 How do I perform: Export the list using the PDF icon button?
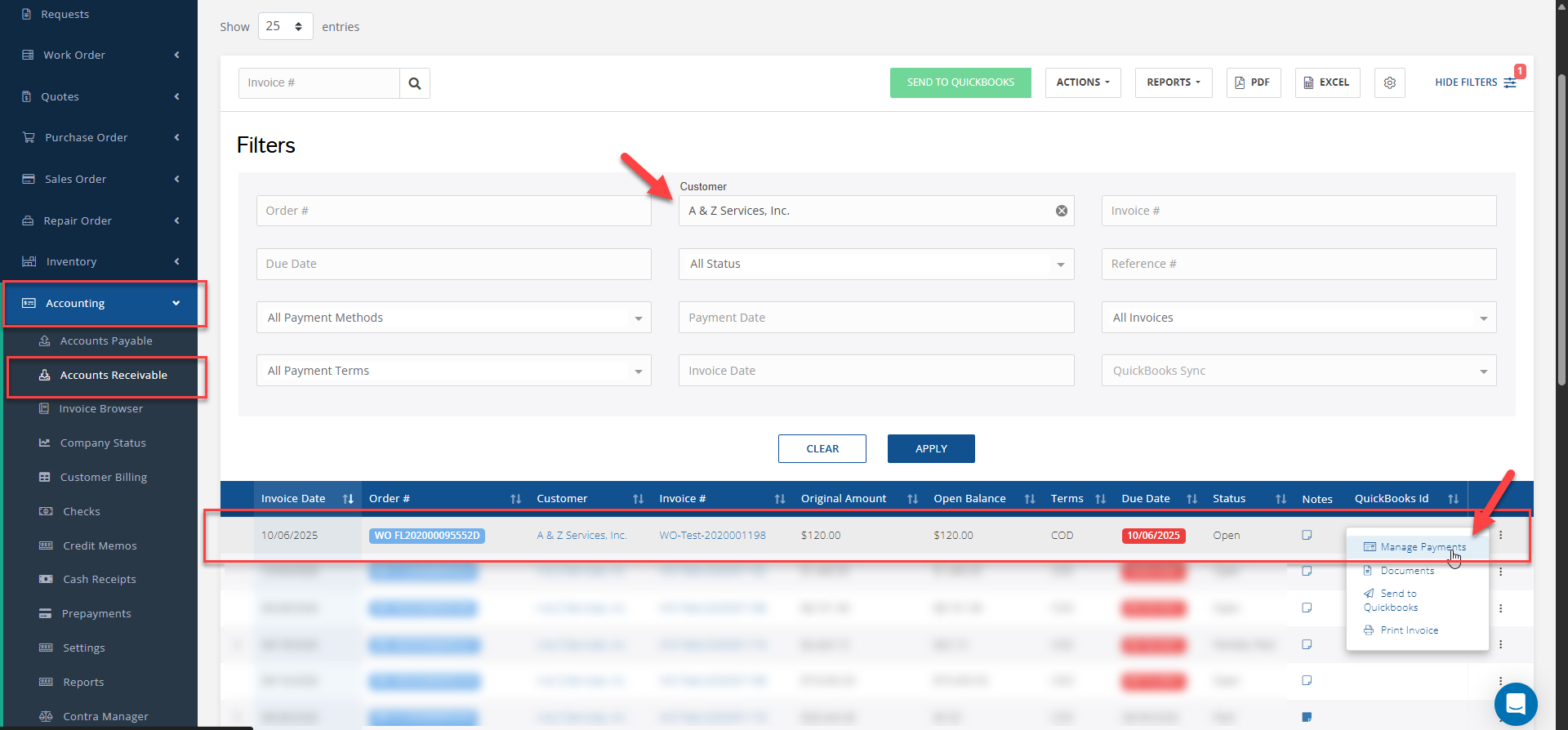(1253, 83)
